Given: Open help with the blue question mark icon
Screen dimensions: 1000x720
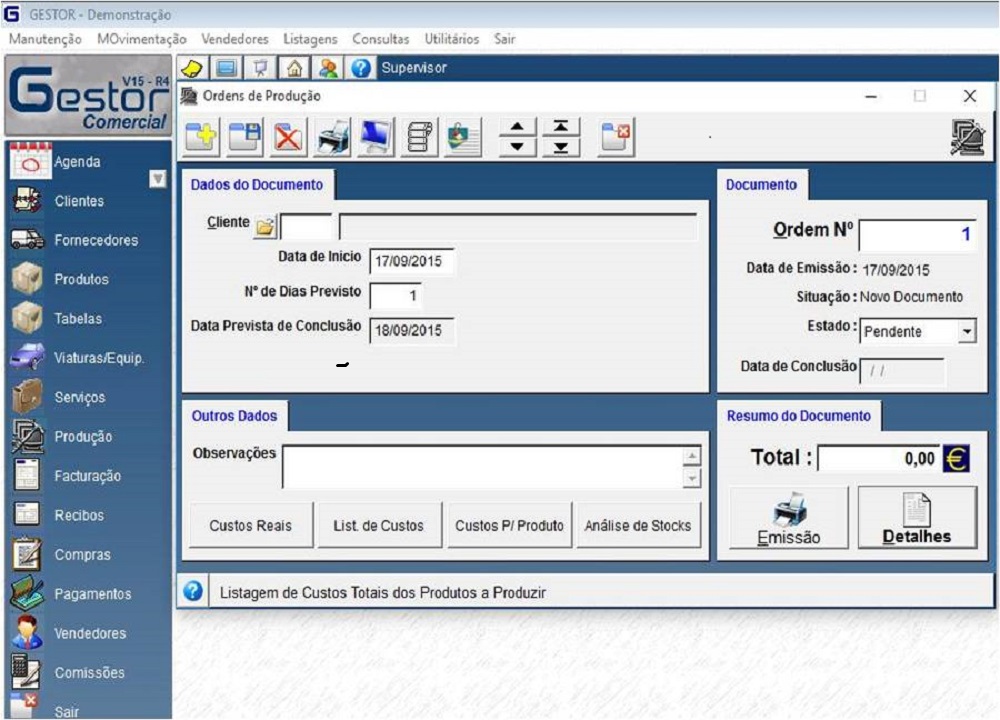Looking at the screenshot, I should [362, 68].
